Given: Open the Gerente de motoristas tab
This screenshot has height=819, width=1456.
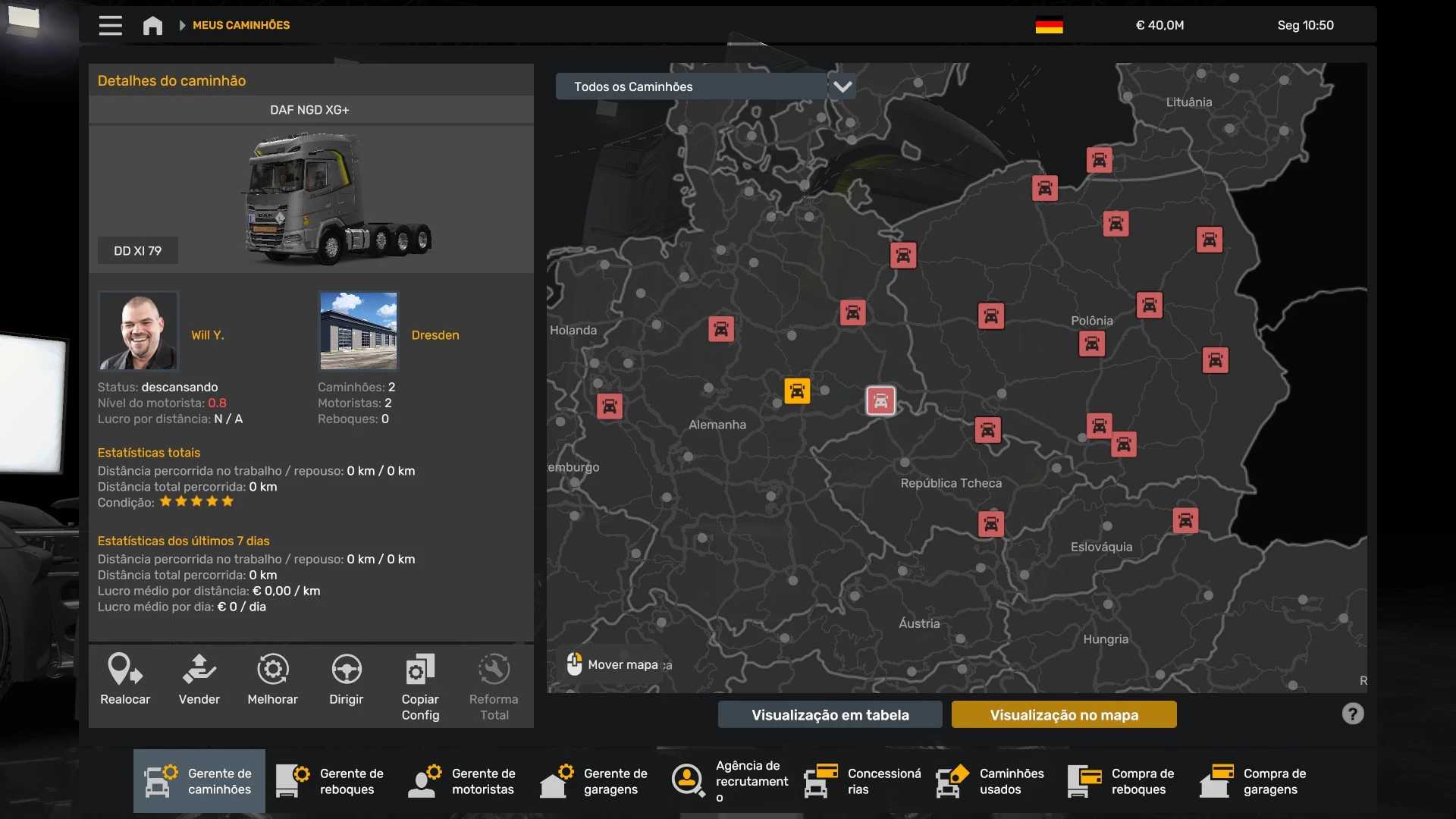Looking at the screenshot, I should pos(463,781).
